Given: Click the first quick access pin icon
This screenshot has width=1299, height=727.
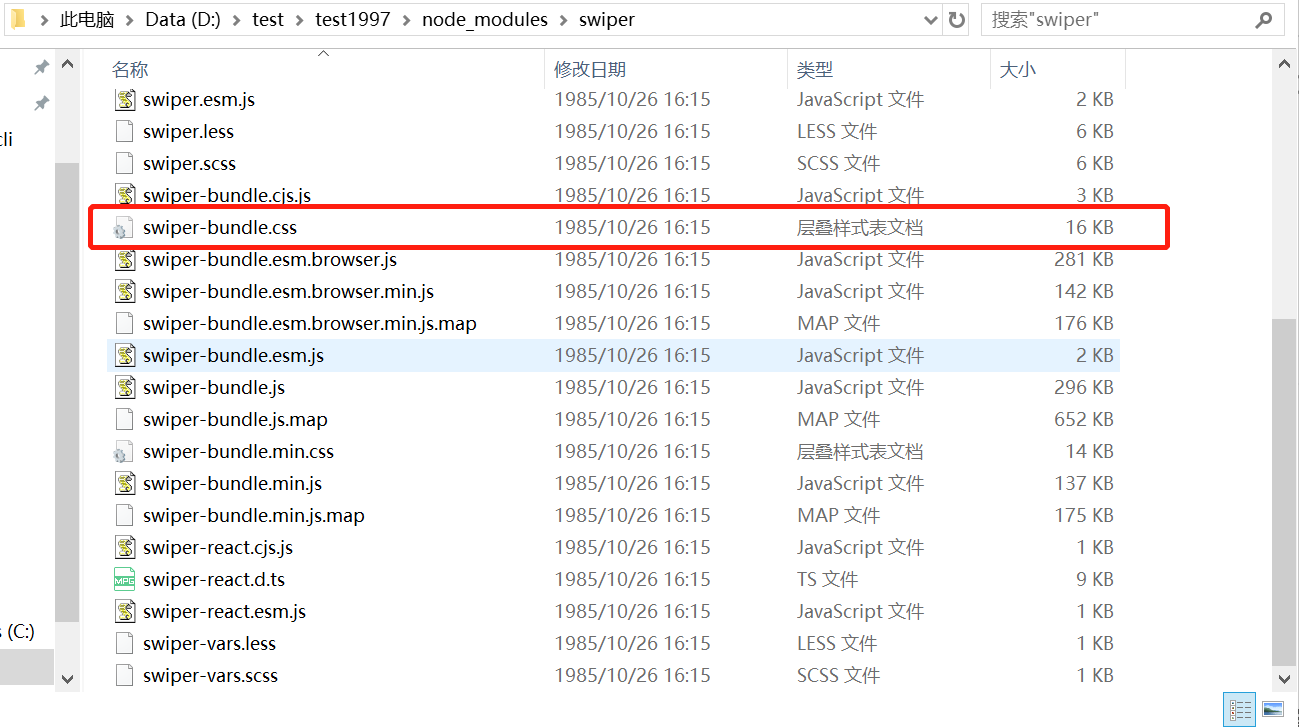Looking at the screenshot, I should click(41, 67).
